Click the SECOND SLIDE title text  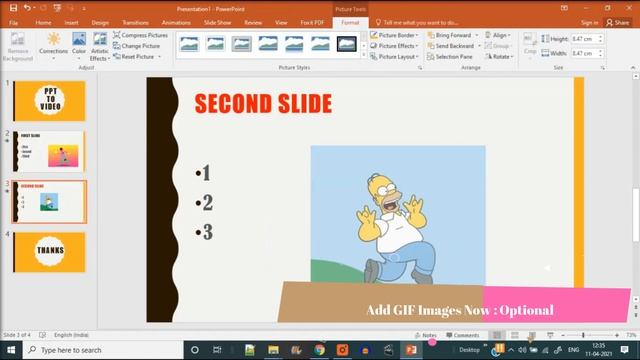263,103
